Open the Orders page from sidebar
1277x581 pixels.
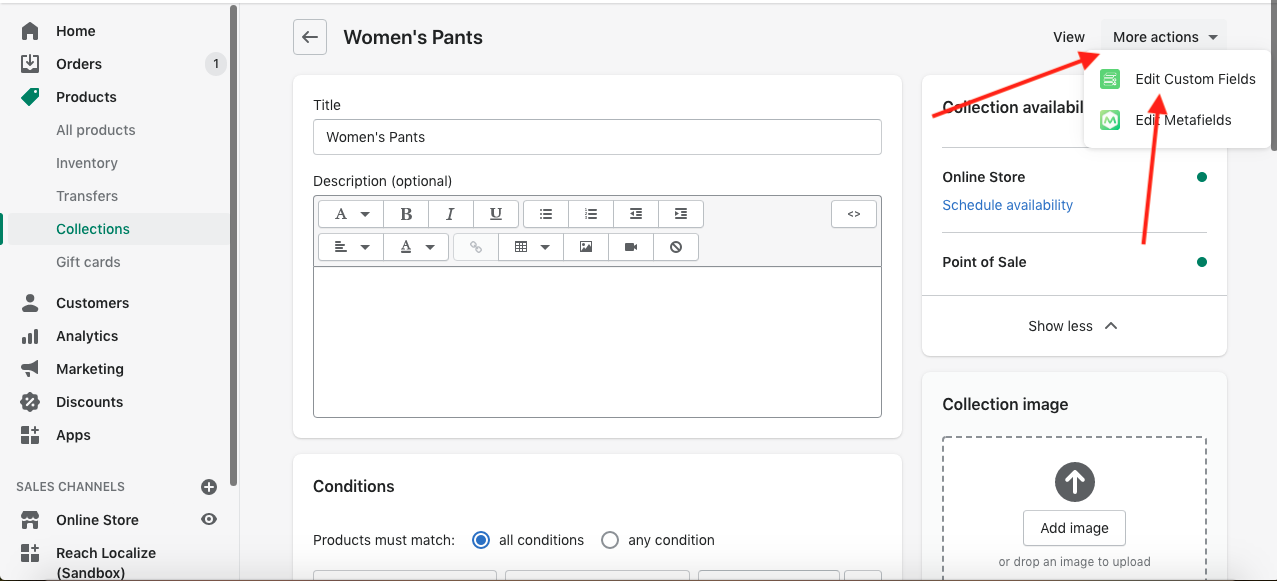pos(79,64)
